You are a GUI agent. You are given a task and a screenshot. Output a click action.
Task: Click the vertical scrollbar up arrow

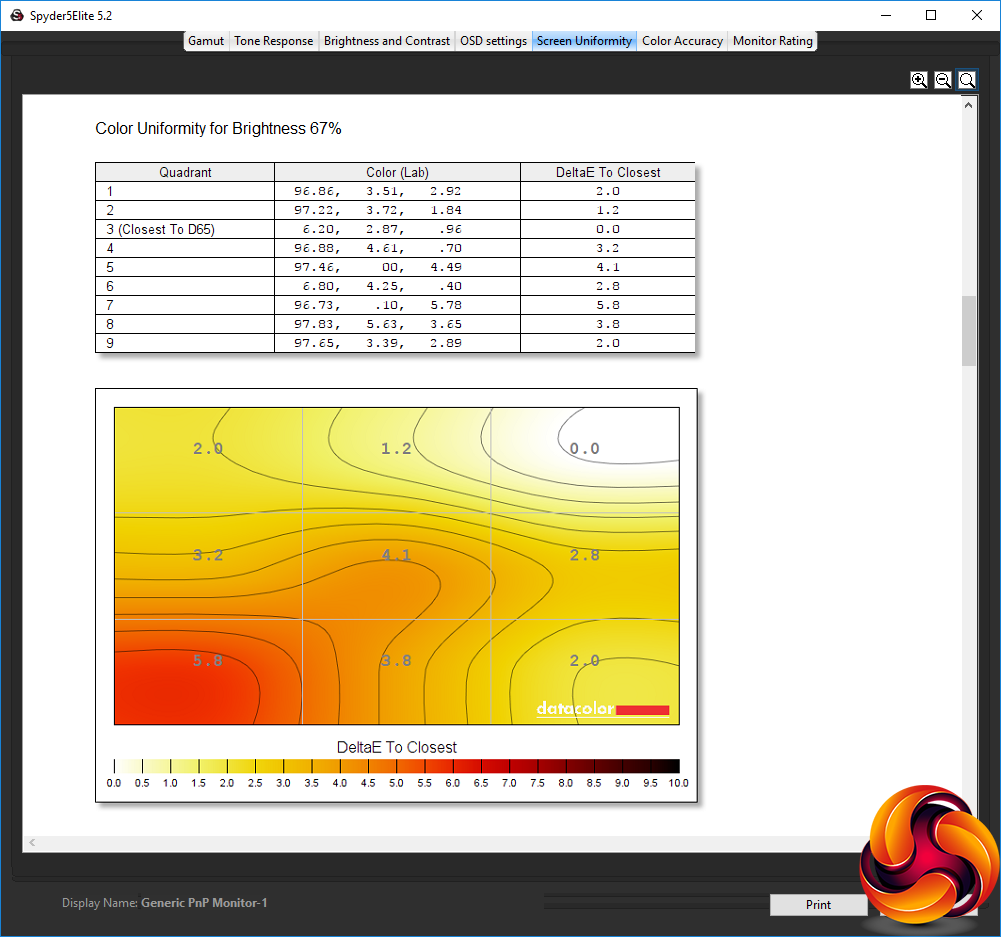[x=968, y=105]
